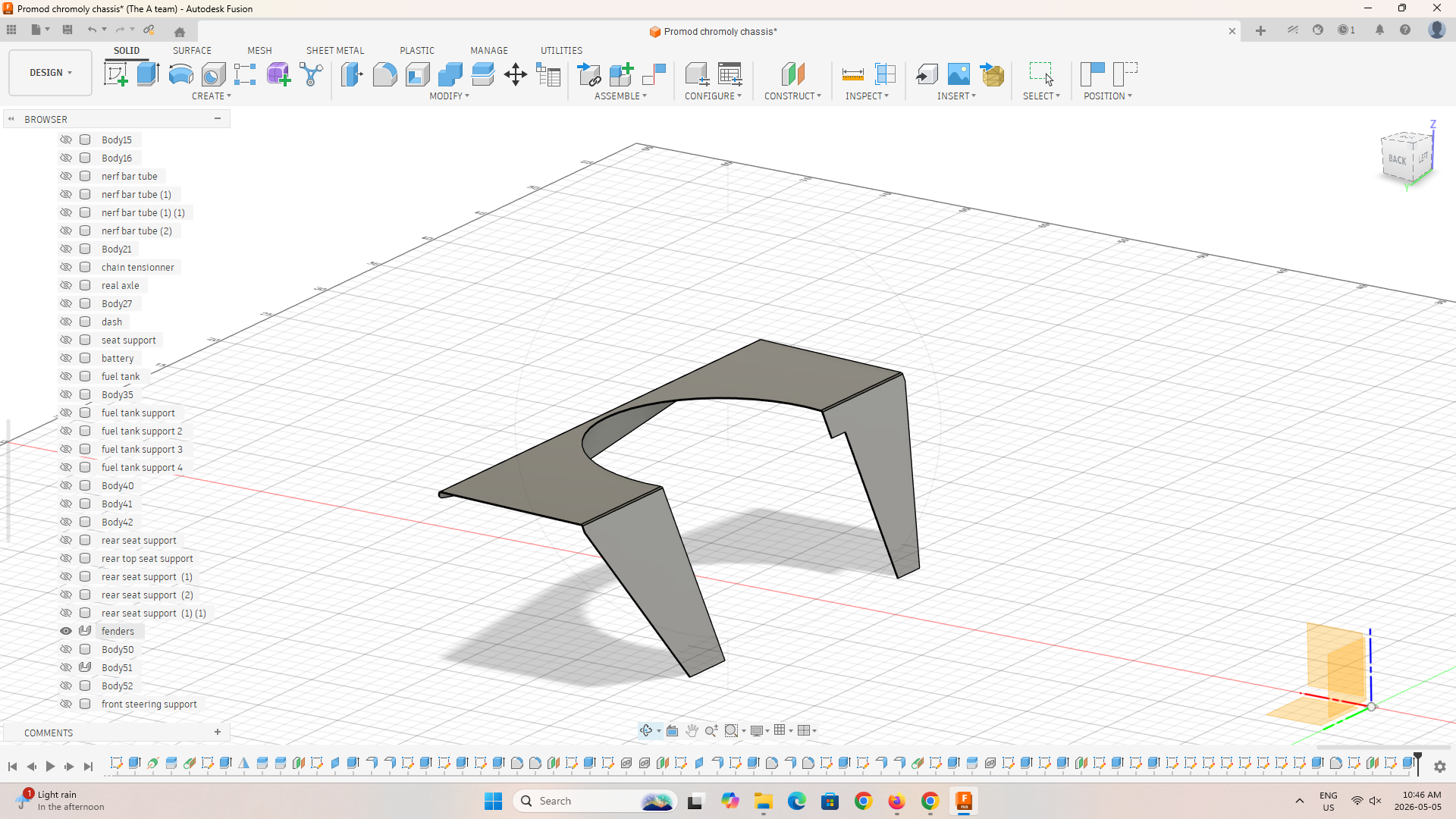Screen dimensions: 1456x819
Task: Play the timeline
Action: pyautogui.click(x=51, y=767)
